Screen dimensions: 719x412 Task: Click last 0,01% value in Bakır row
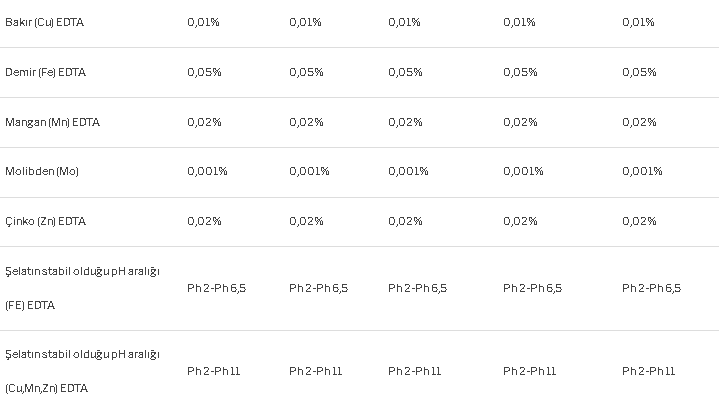[x=638, y=22]
